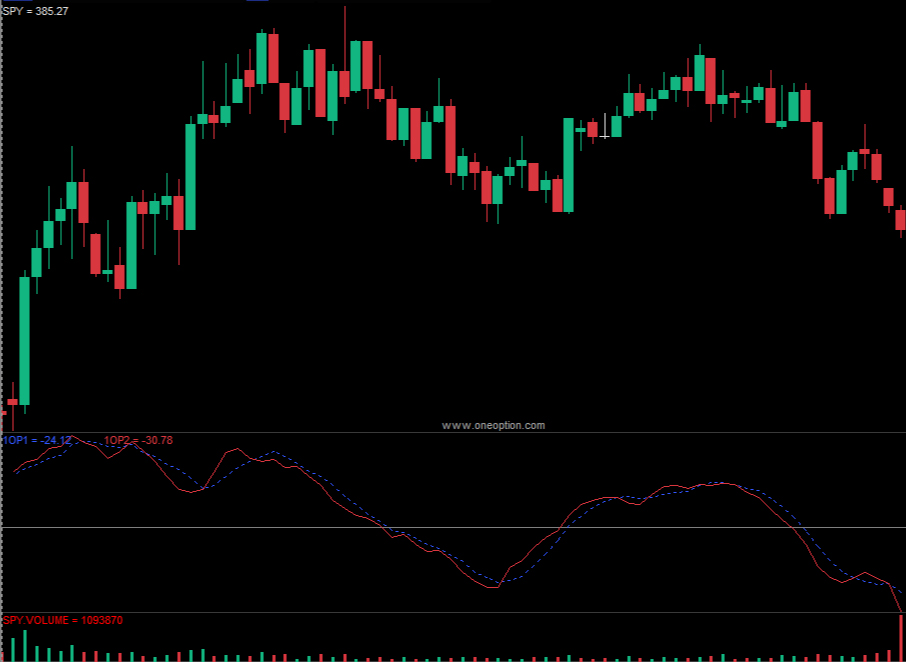
Task: Click the SPY.VOLUME value label
Action: click(x=63, y=620)
